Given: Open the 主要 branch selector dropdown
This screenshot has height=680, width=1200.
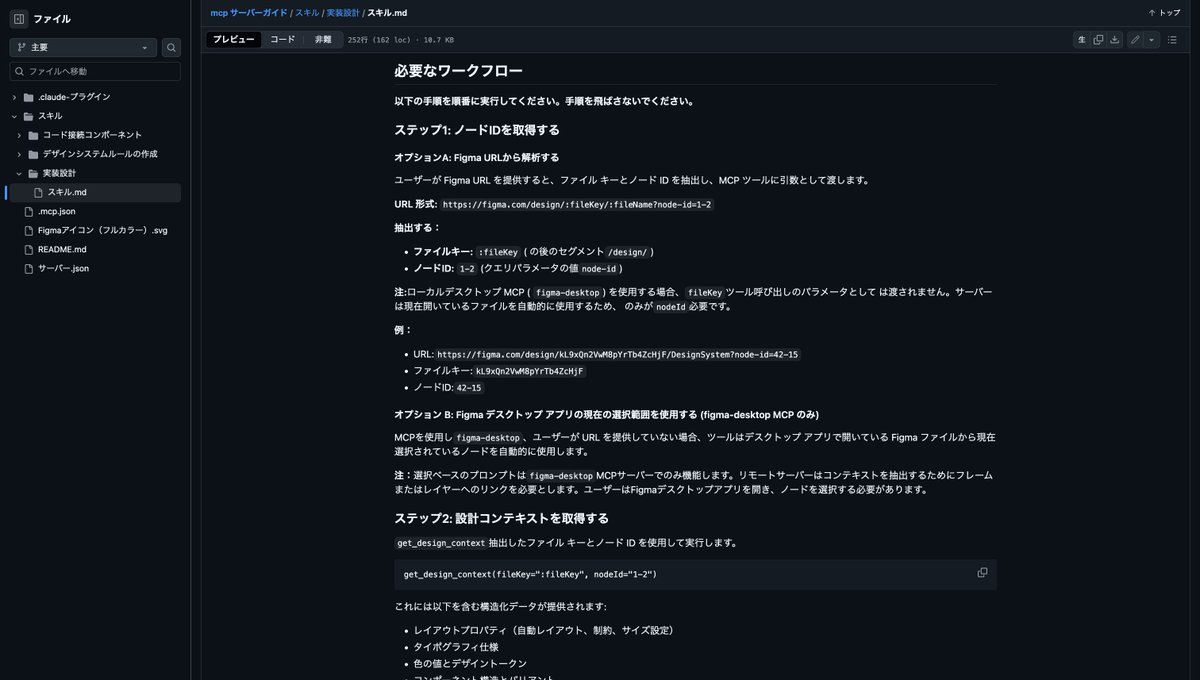Looking at the screenshot, I should coord(80,47).
